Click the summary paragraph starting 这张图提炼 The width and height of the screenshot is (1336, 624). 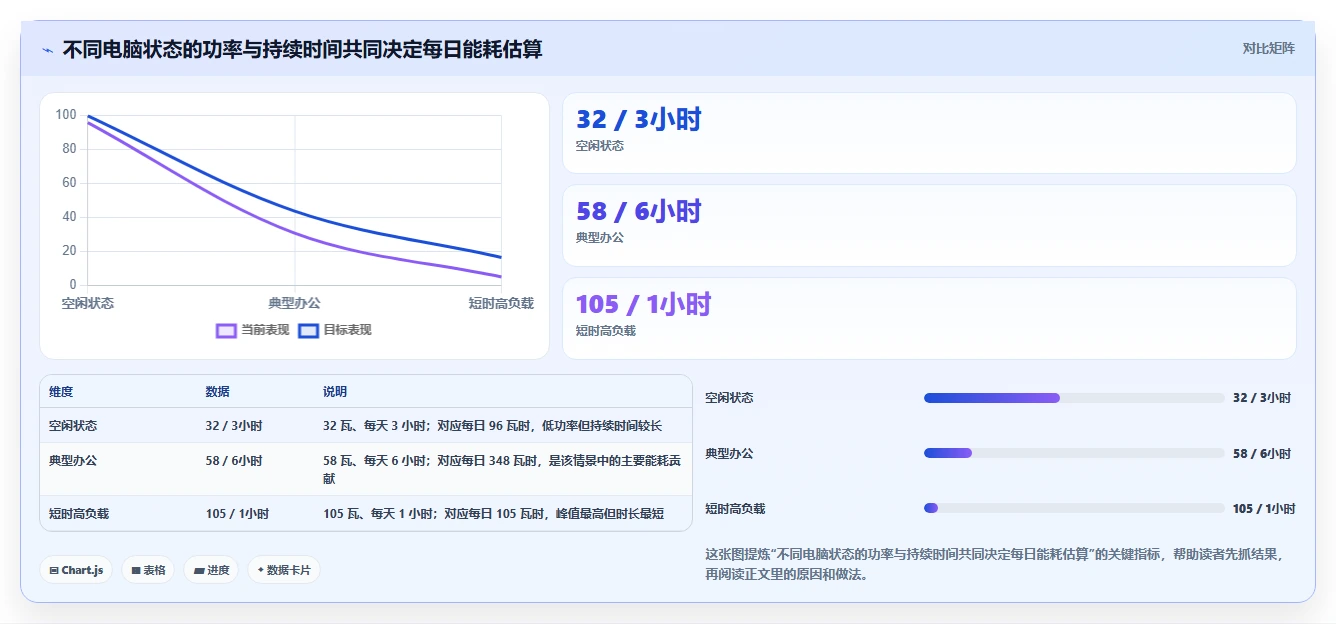pos(994,564)
